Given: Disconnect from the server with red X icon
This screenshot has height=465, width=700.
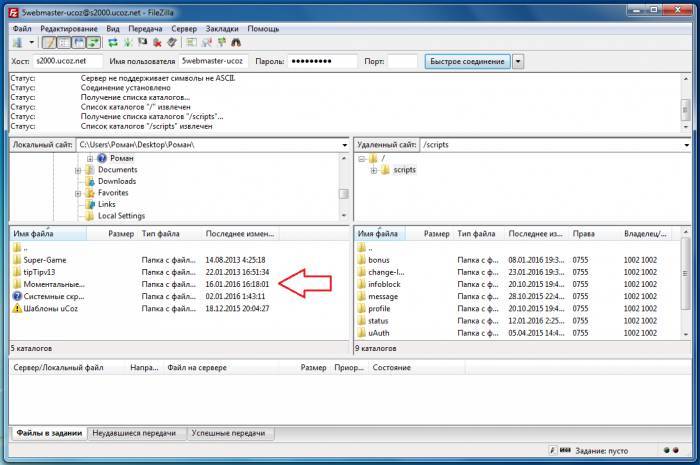Looking at the screenshot, I should (x=157, y=43).
